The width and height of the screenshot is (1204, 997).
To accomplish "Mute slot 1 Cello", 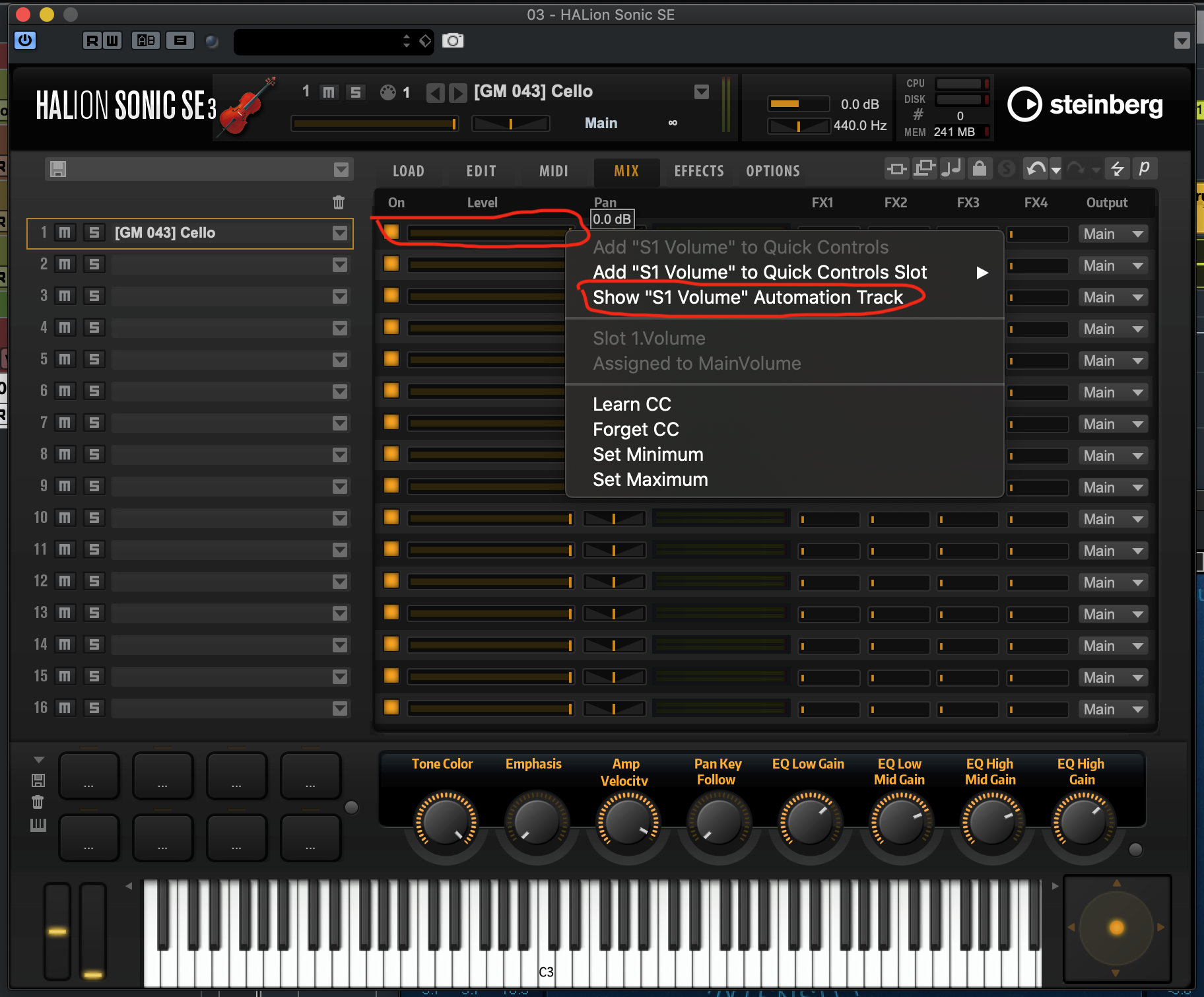I will pyautogui.click(x=65, y=232).
